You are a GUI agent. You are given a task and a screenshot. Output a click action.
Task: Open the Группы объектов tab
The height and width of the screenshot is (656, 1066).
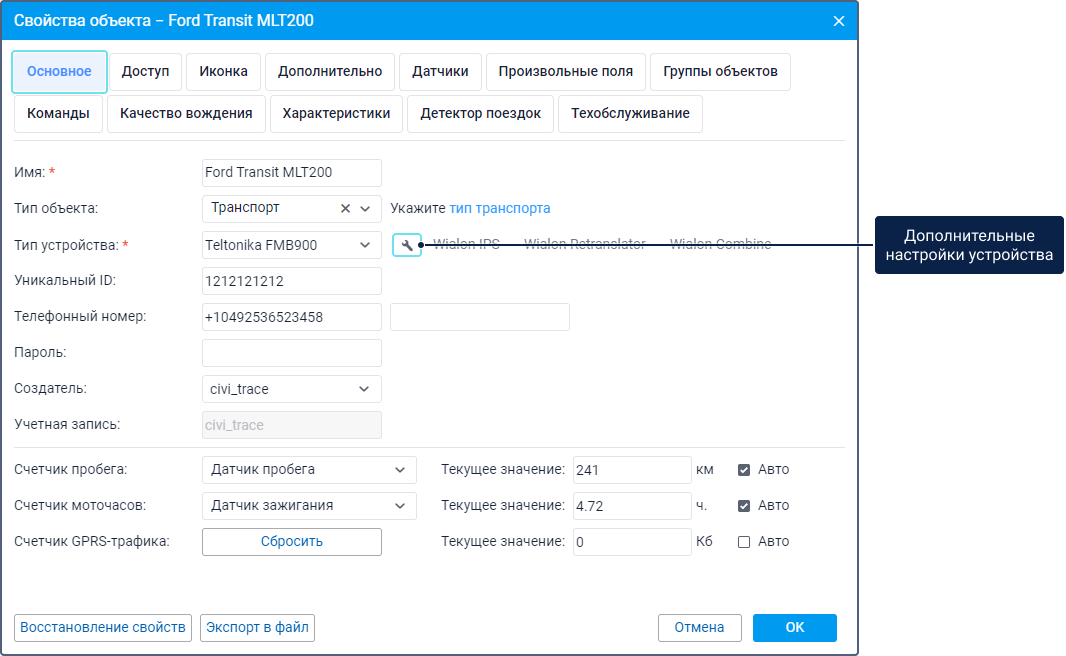point(721,71)
